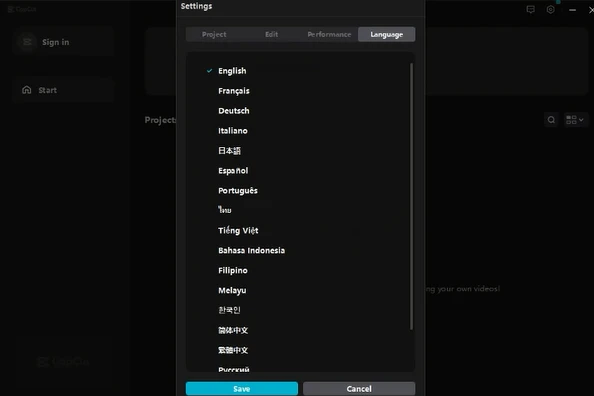The image size is (594, 396).
Task: Cancel the settings dialog
Action: coord(359,389)
